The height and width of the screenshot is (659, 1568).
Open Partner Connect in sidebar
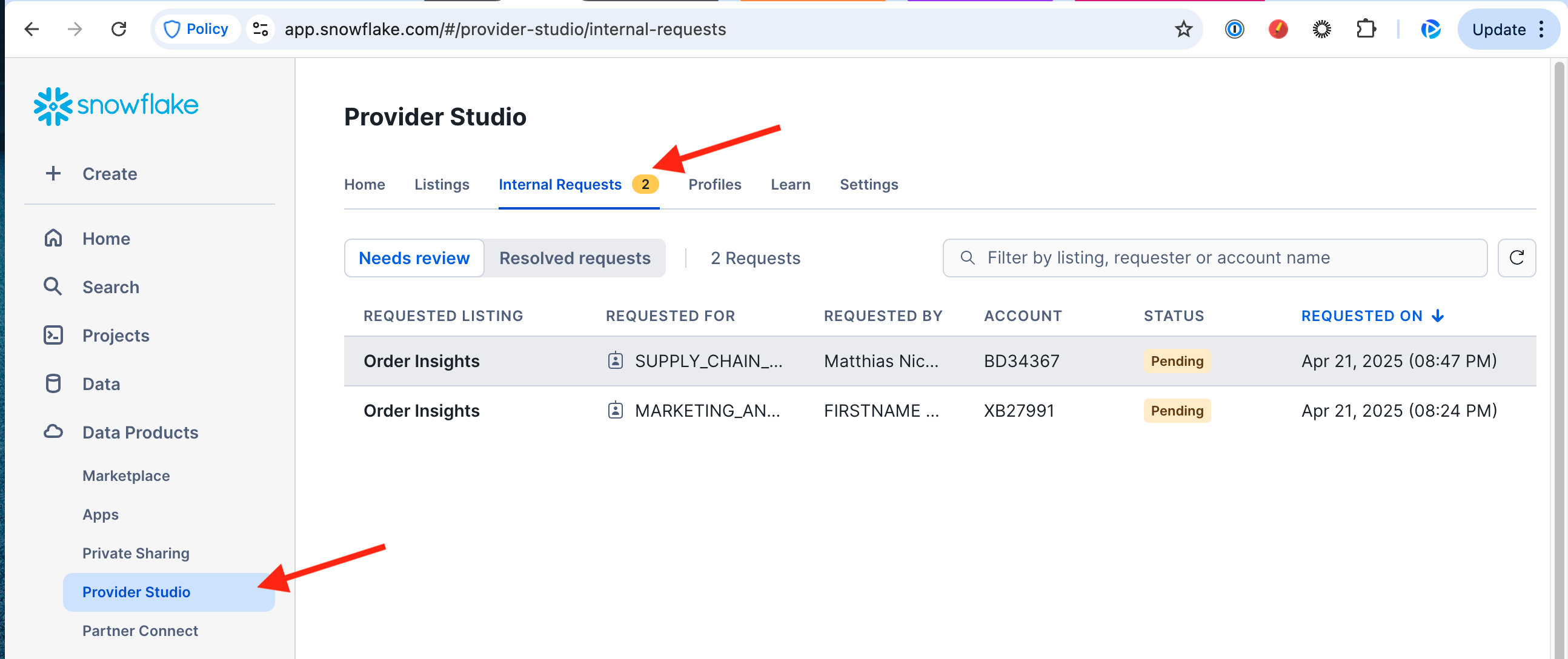point(140,631)
